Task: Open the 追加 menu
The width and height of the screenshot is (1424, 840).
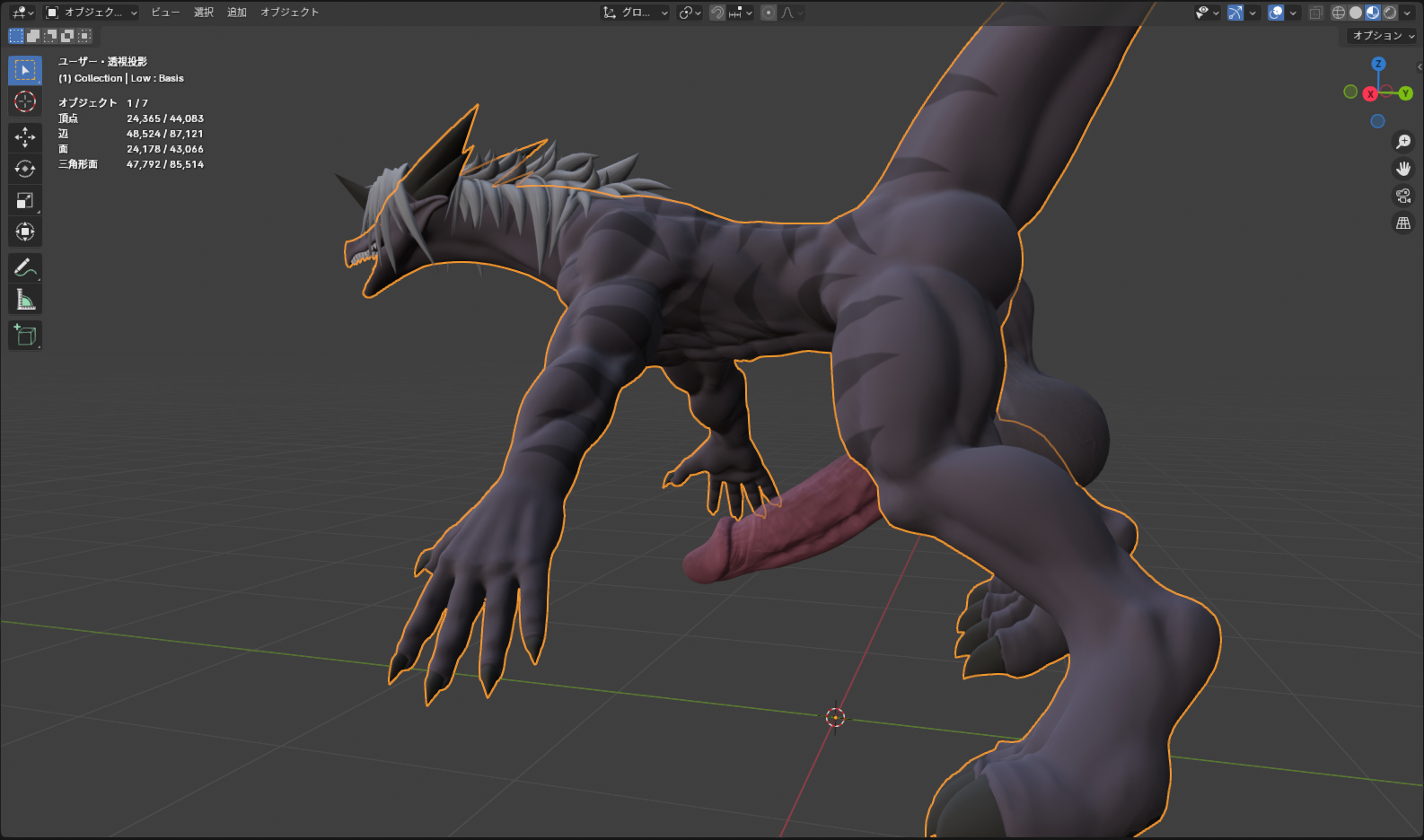Action: 237,13
